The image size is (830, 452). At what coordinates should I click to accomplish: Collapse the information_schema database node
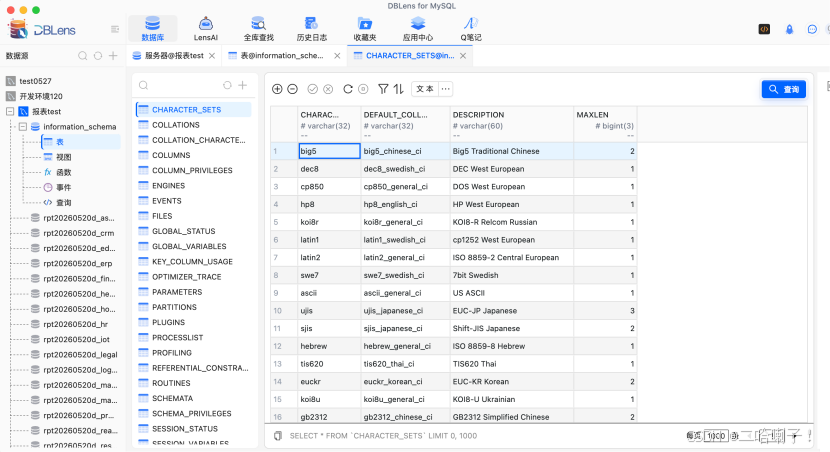(23, 126)
